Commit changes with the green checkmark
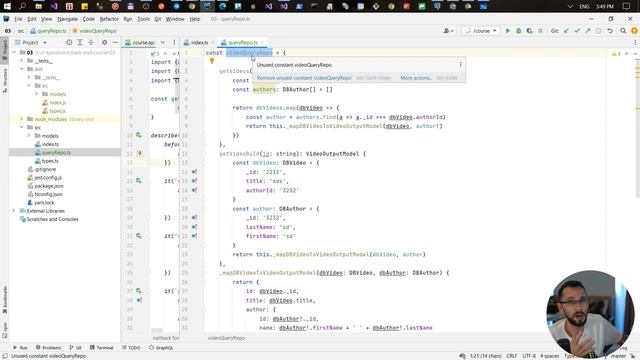Image resolution: width=640 pixels, height=360 pixels. [577, 31]
